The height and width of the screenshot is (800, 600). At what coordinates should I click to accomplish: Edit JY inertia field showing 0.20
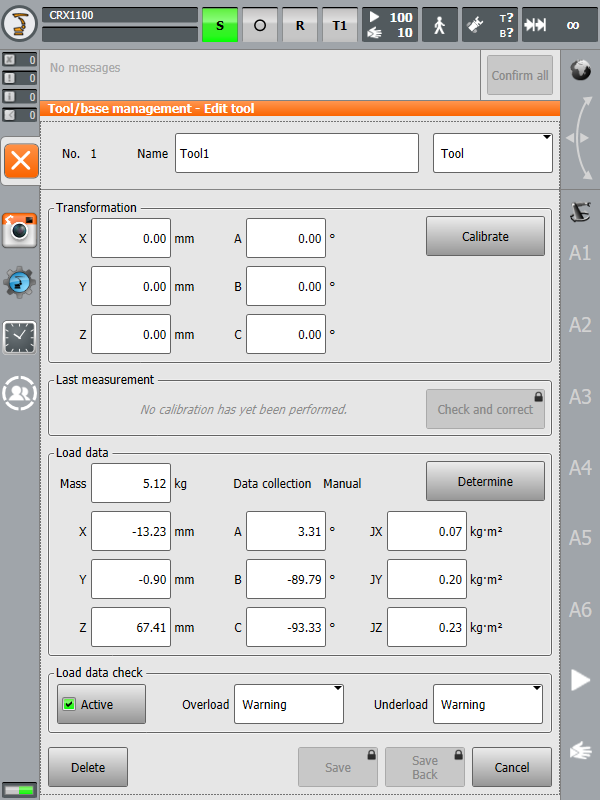427,579
